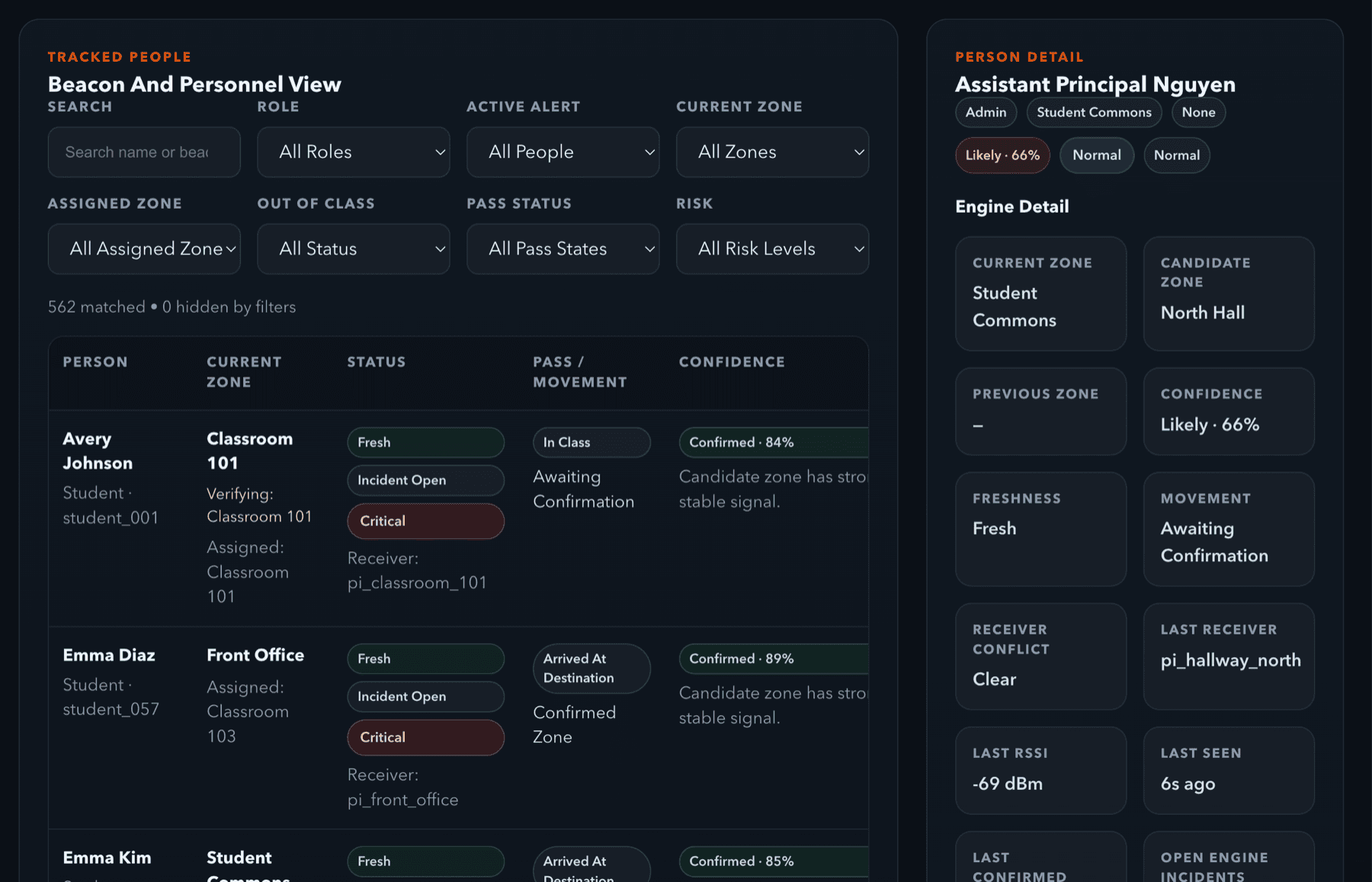The width and height of the screenshot is (1372, 882).
Task: Click the -69 dBm last RSSI value
Action: pyautogui.click(x=1008, y=784)
